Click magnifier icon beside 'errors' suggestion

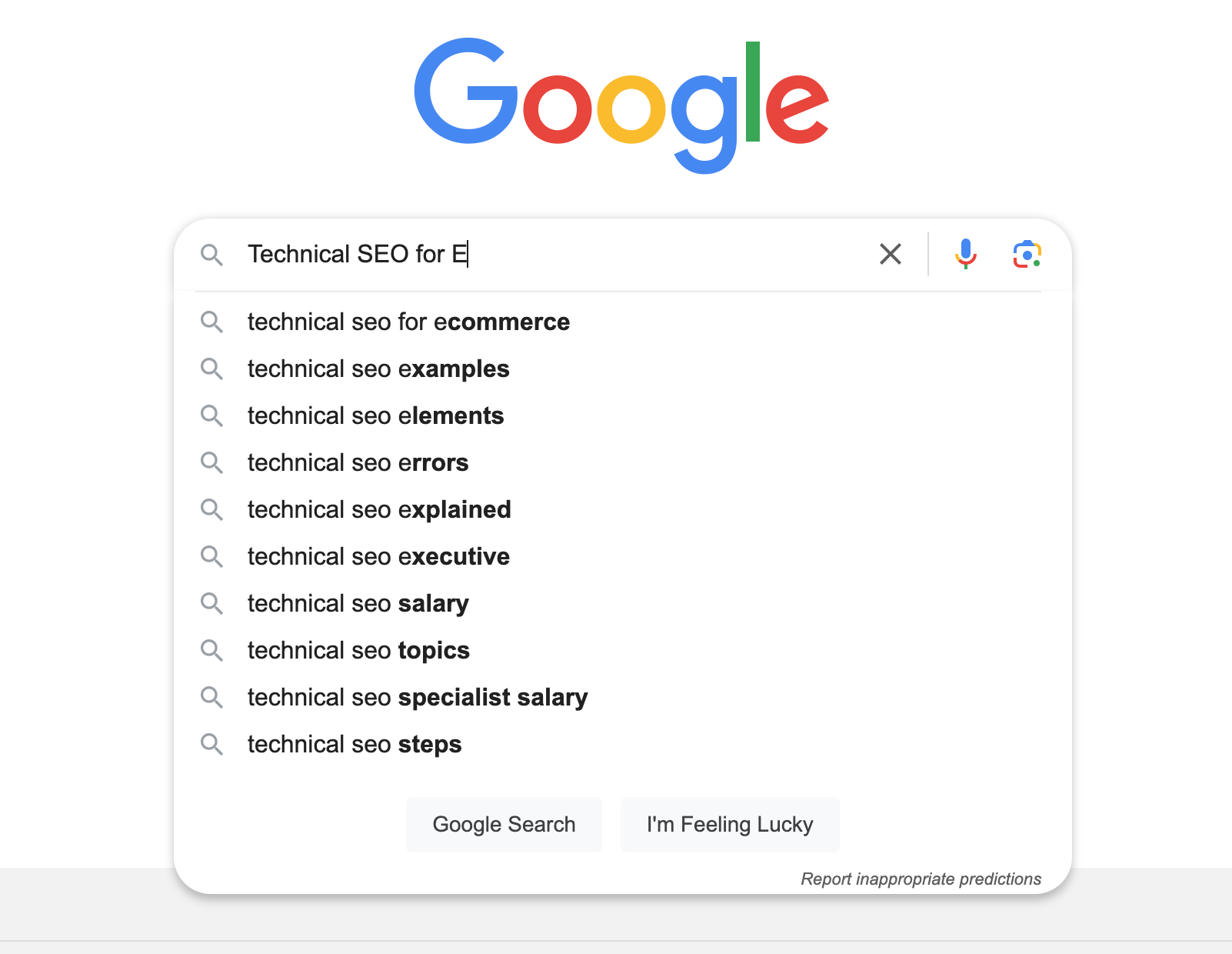(211, 462)
